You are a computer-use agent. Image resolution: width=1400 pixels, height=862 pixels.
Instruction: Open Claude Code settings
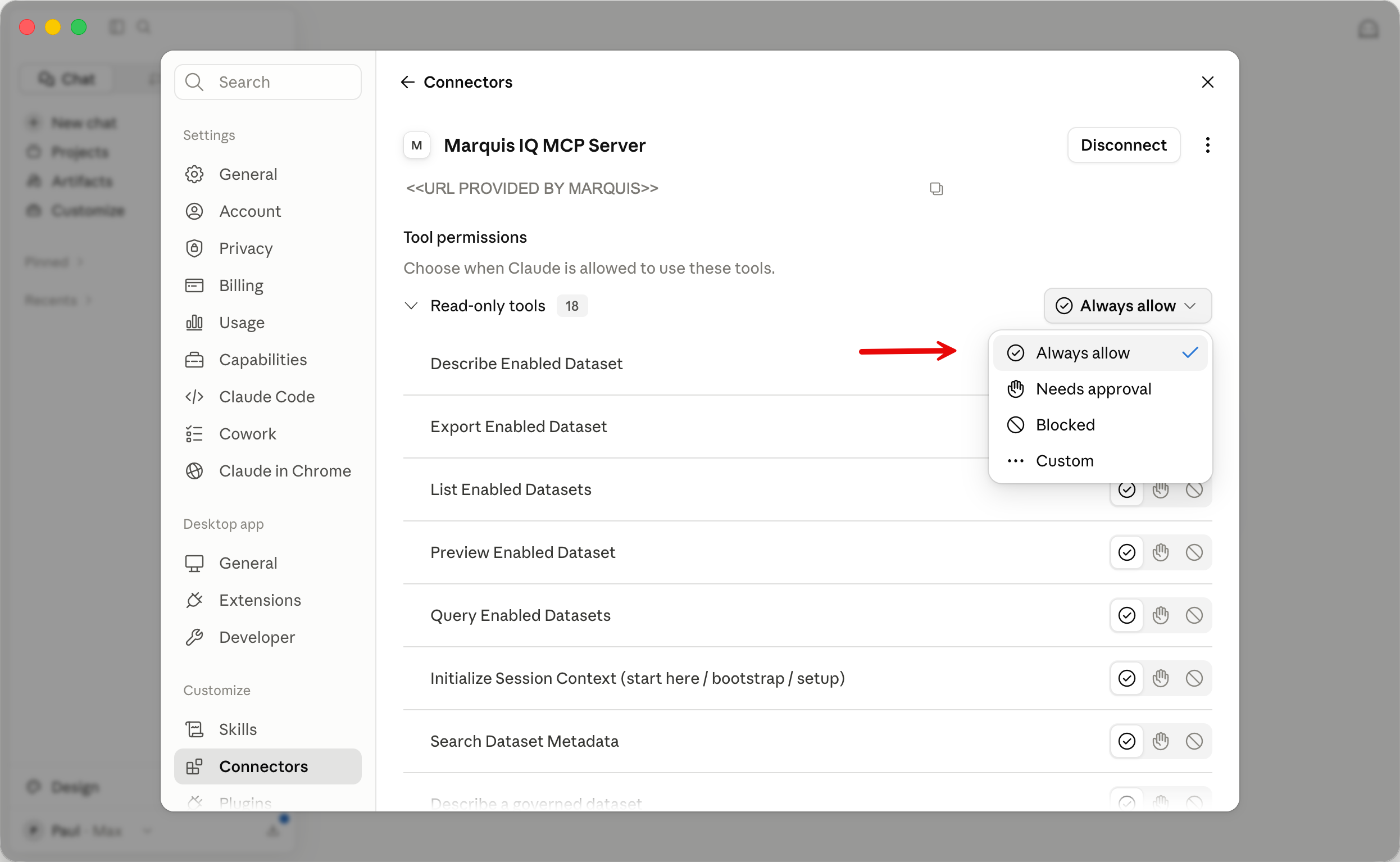click(x=268, y=396)
